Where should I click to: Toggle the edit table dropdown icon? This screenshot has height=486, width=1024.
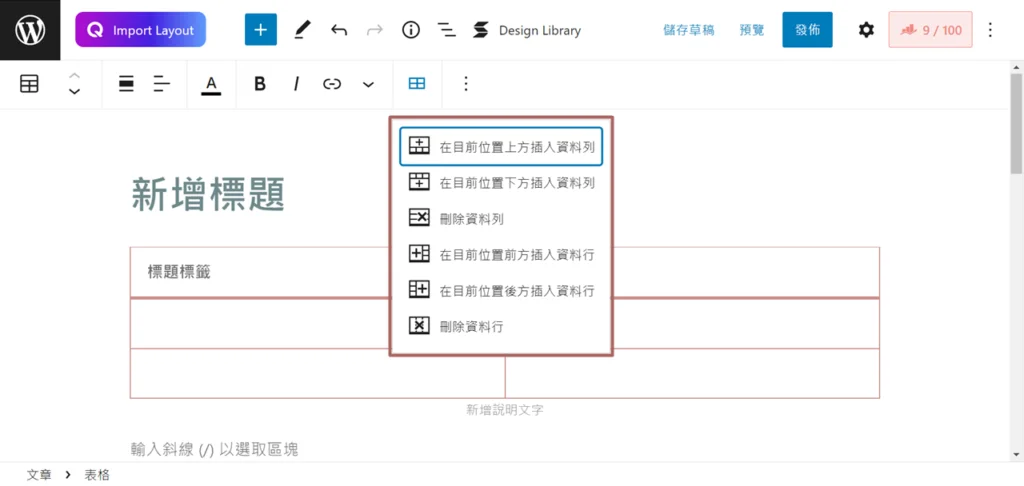(417, 84)
